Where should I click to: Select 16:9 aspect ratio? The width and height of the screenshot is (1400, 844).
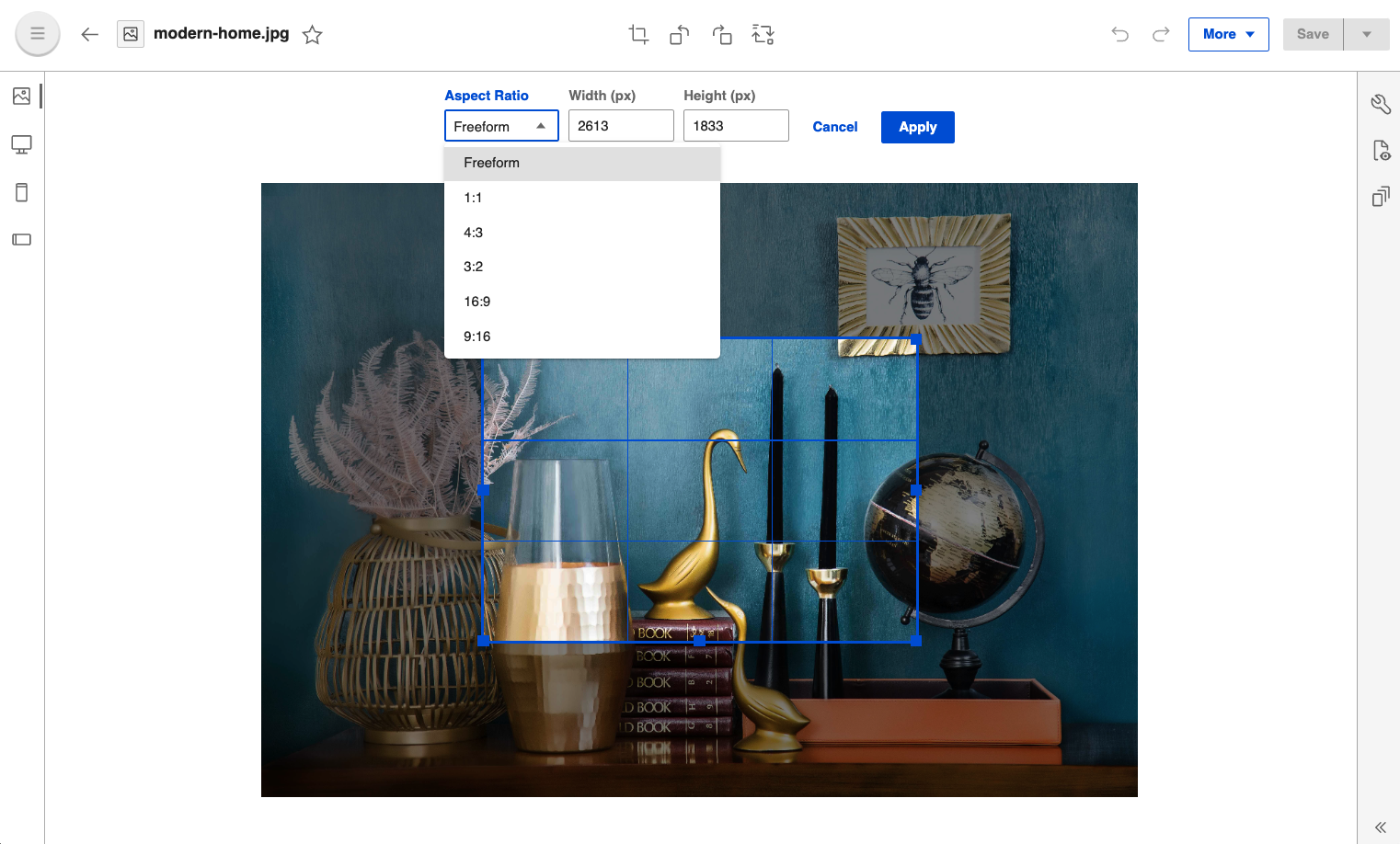click(x=476, y=301)
